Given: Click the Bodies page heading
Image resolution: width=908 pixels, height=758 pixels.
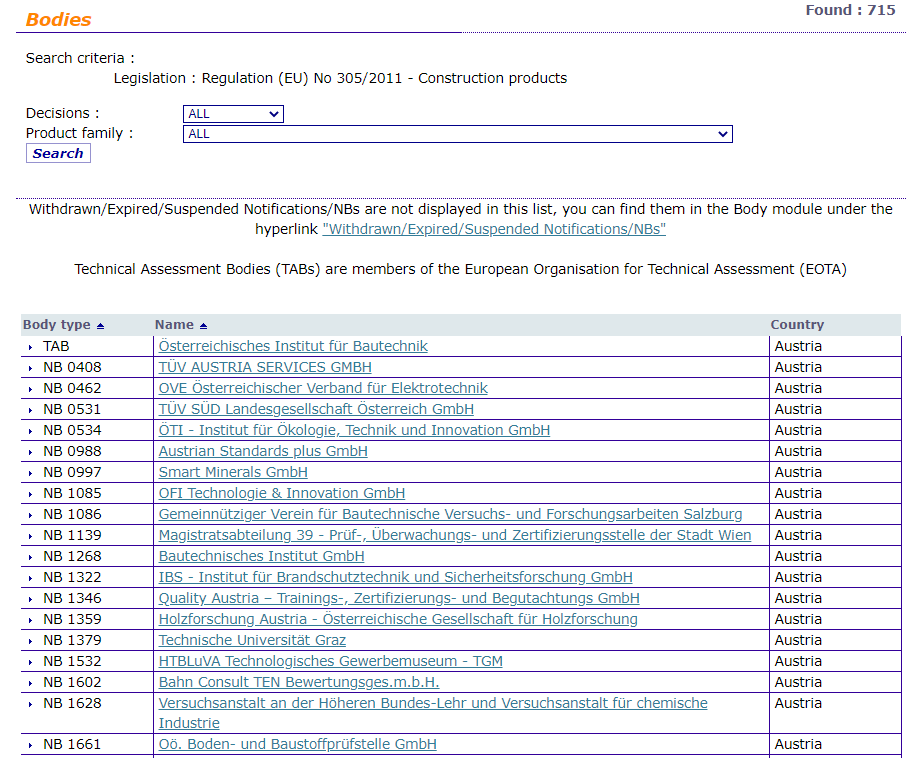Looking at the screenshot, I should coord(58,20).
